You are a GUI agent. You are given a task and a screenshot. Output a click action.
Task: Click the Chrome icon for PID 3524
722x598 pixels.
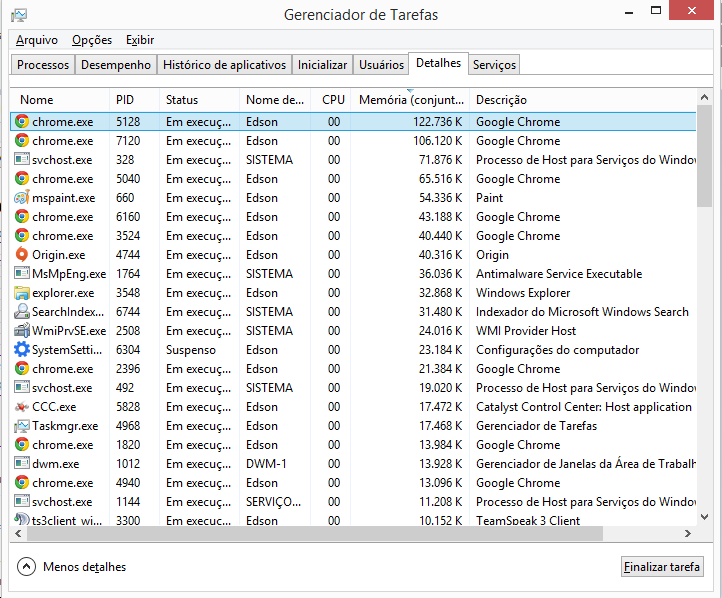pyautogui.click(x=22, y=236)
